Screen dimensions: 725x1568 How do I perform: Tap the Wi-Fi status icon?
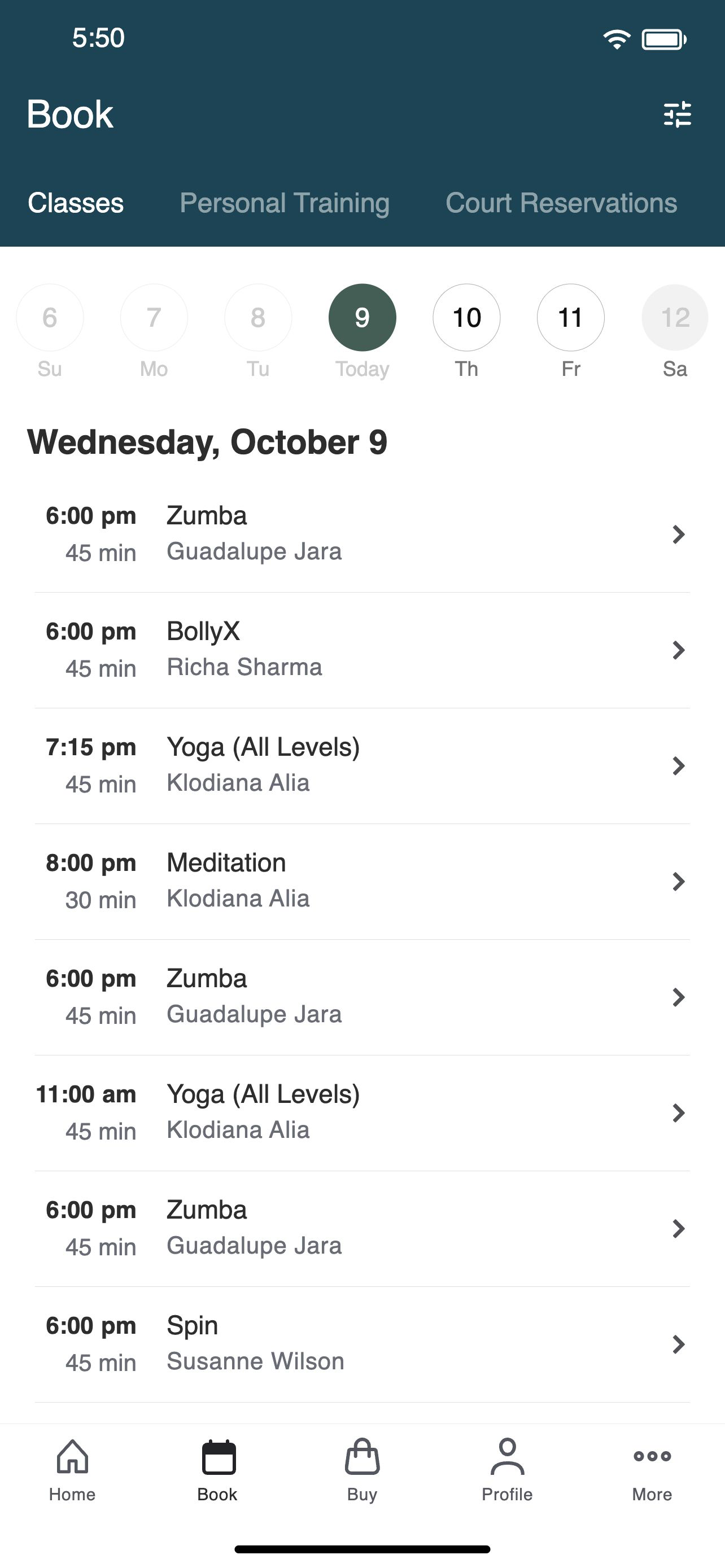(x=616, y=39)
